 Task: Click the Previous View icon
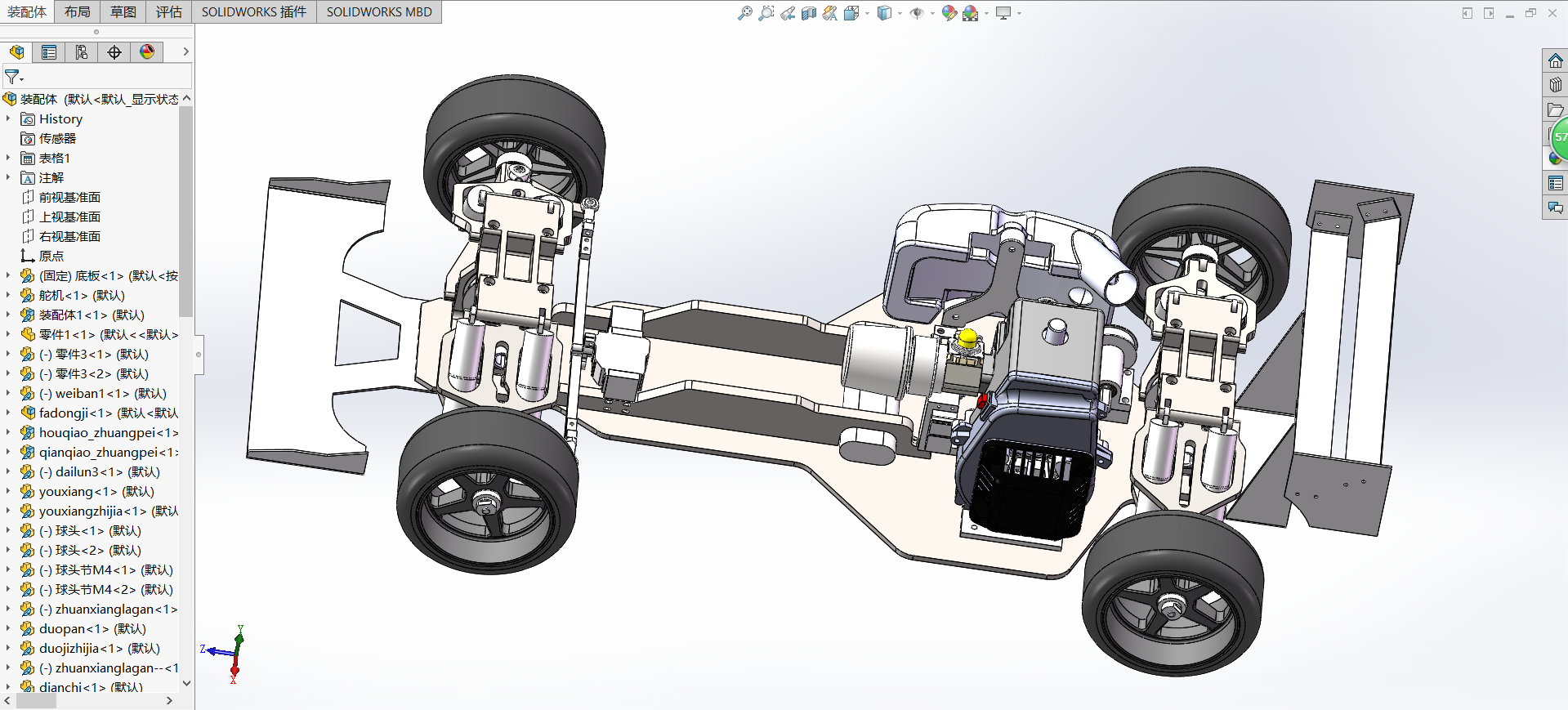click(788, 13)
